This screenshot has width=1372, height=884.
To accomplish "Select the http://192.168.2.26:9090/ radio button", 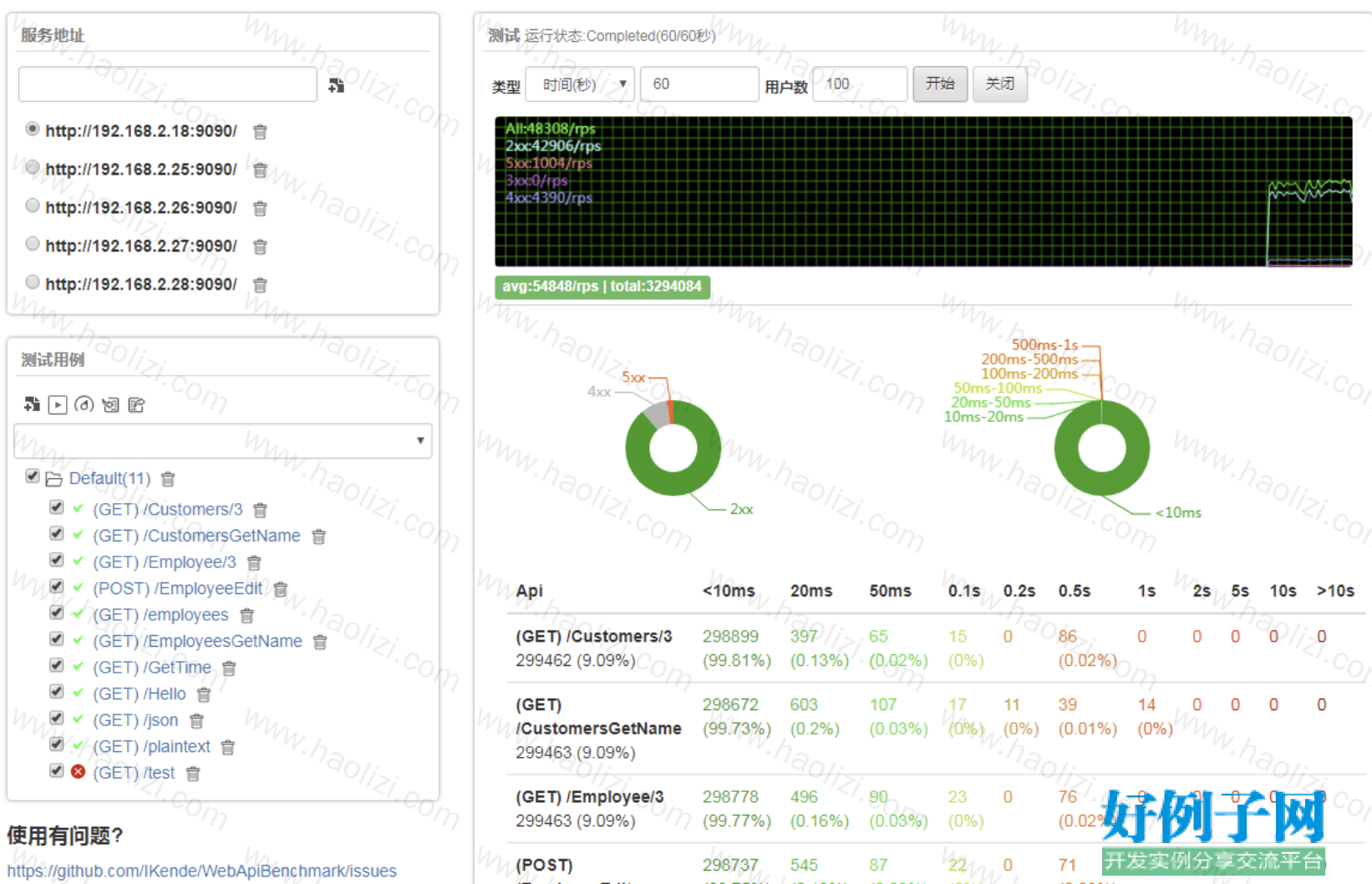I will pos(33,206).
